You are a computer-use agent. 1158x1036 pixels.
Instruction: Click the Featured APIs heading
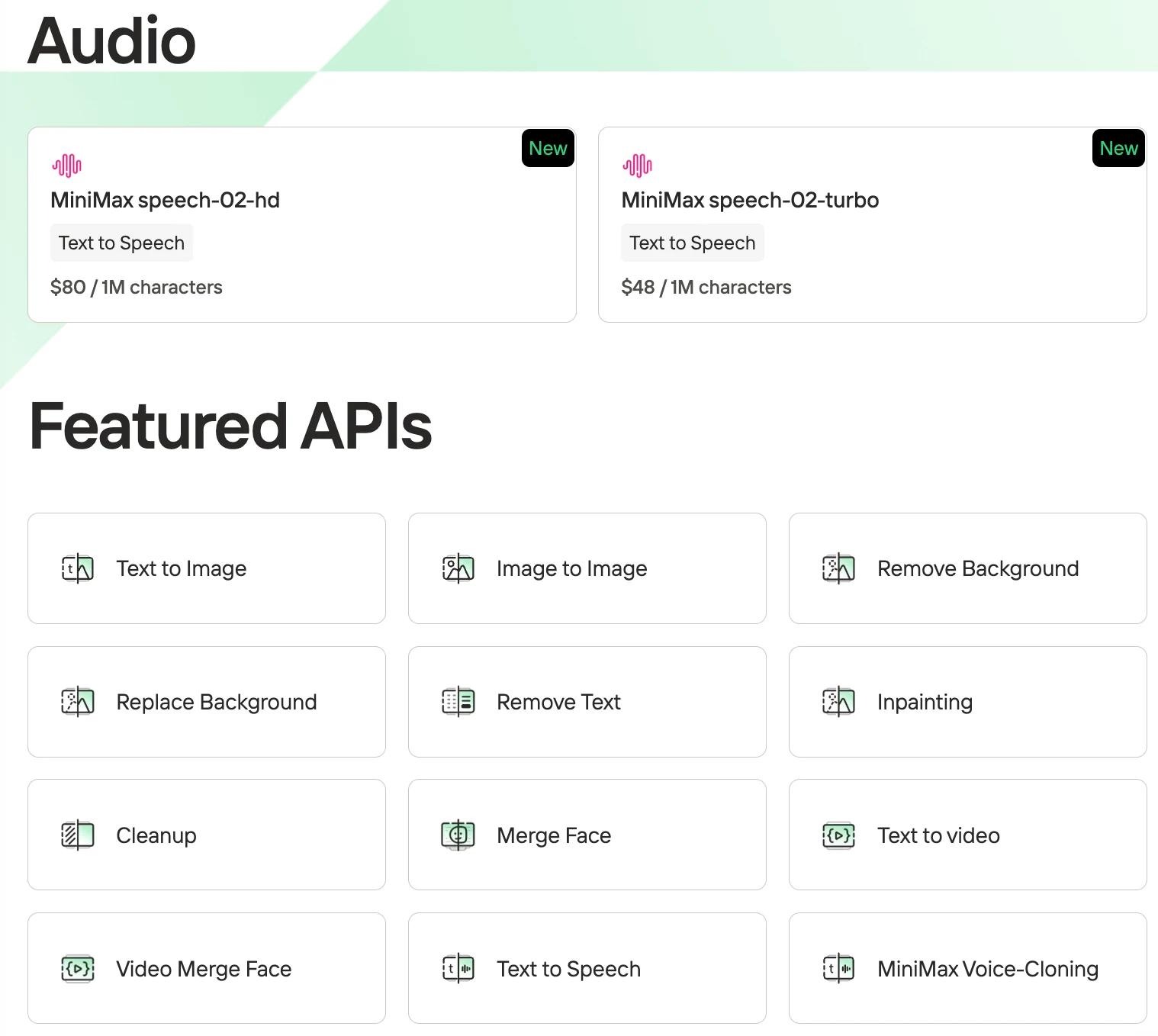[x=230, y=426]
